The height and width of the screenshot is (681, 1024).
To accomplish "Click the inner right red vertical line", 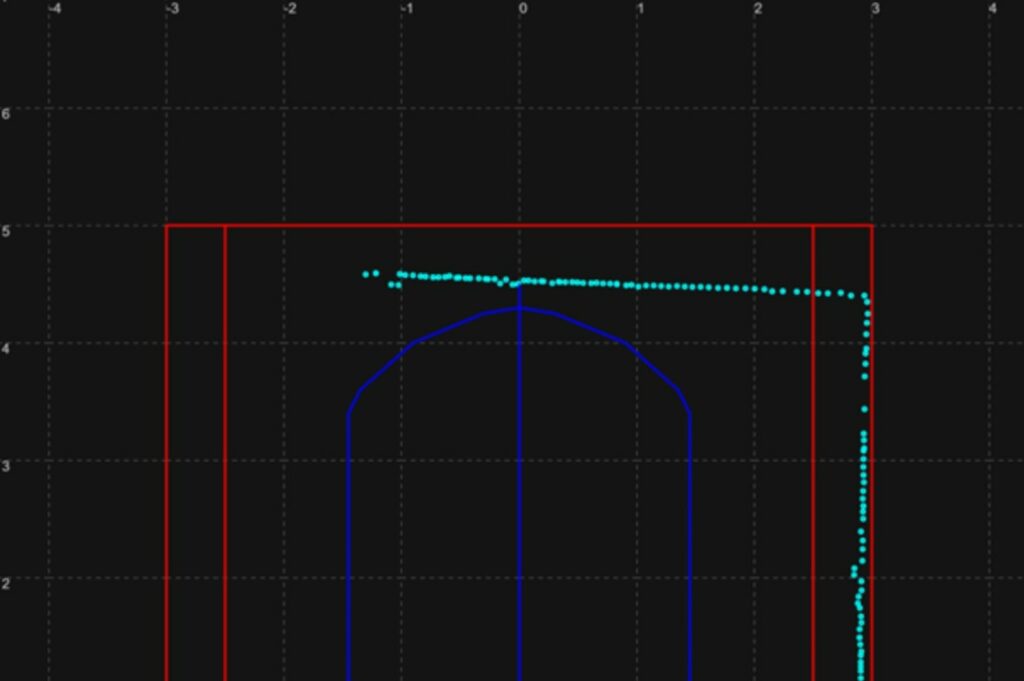I will 813,450.
